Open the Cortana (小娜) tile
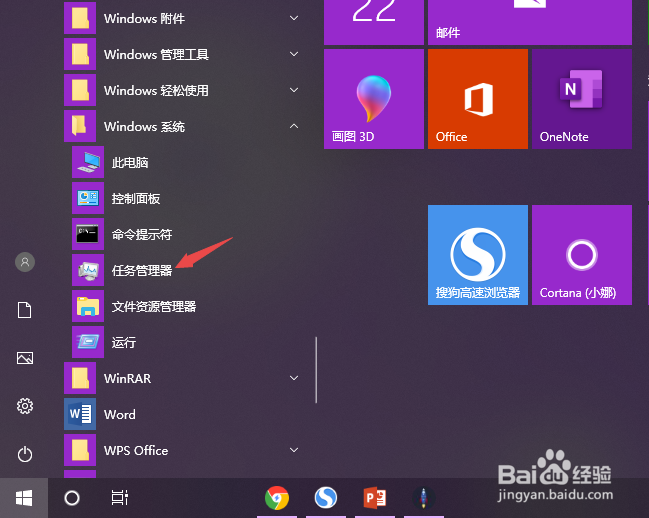Image resolution: width=649 pixels, height=518 pixels. click(582, 255)
